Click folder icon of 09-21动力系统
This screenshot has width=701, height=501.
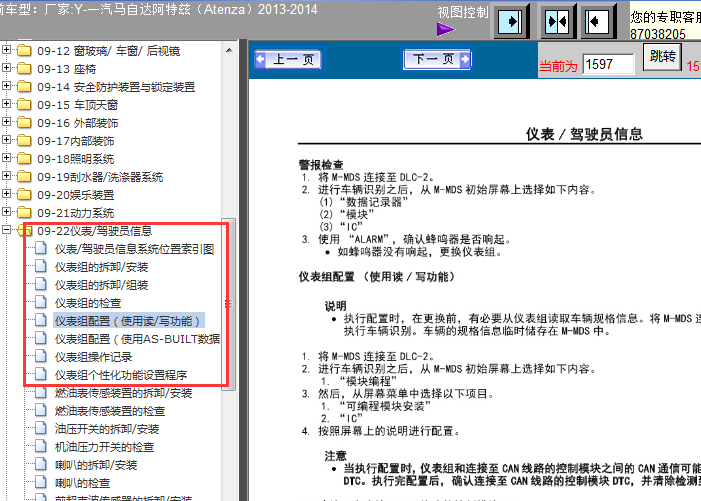[x=24, y=212]
